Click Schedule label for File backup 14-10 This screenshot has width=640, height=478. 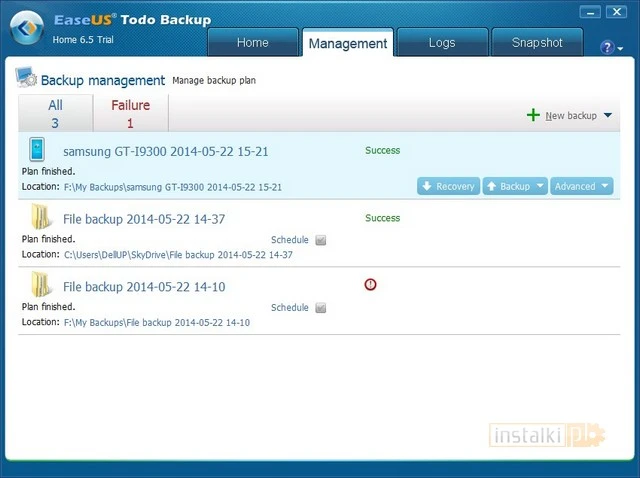point(290,308)
